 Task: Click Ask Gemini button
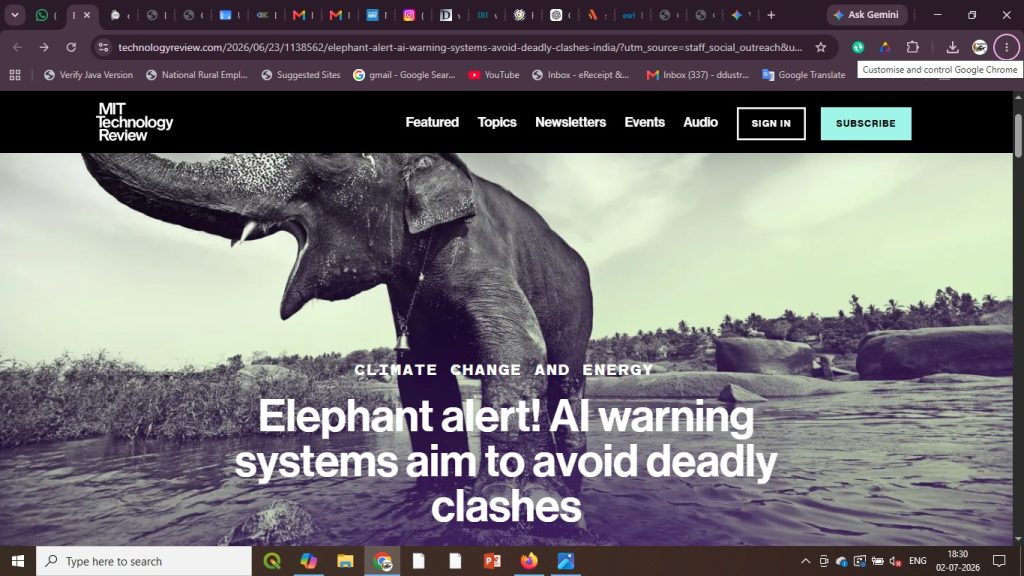867,15
